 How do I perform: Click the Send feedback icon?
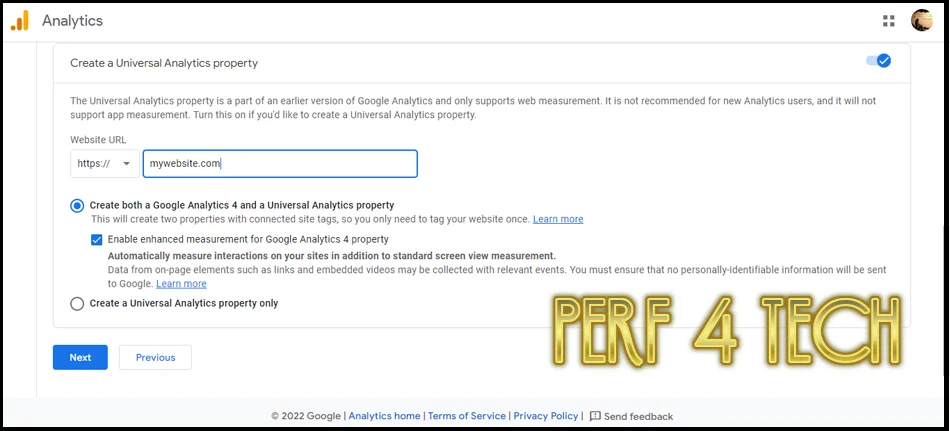click(x=595, y=416)
